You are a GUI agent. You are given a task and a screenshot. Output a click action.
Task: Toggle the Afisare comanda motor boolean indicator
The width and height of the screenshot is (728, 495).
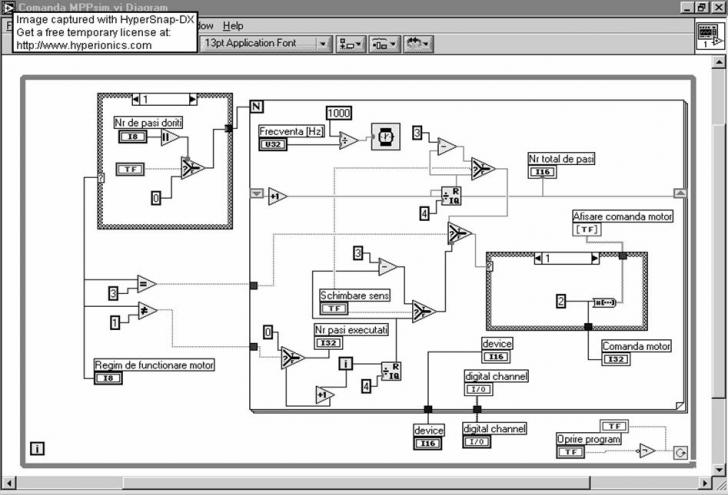[x=587, y=229]
